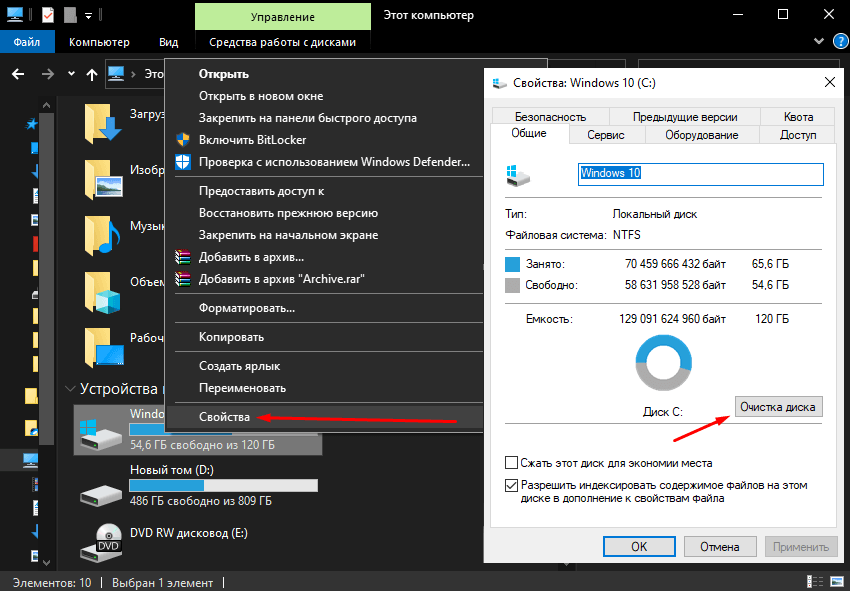Go back with the left arrow
Screen dimensions: 850x591
coord(18,74)
